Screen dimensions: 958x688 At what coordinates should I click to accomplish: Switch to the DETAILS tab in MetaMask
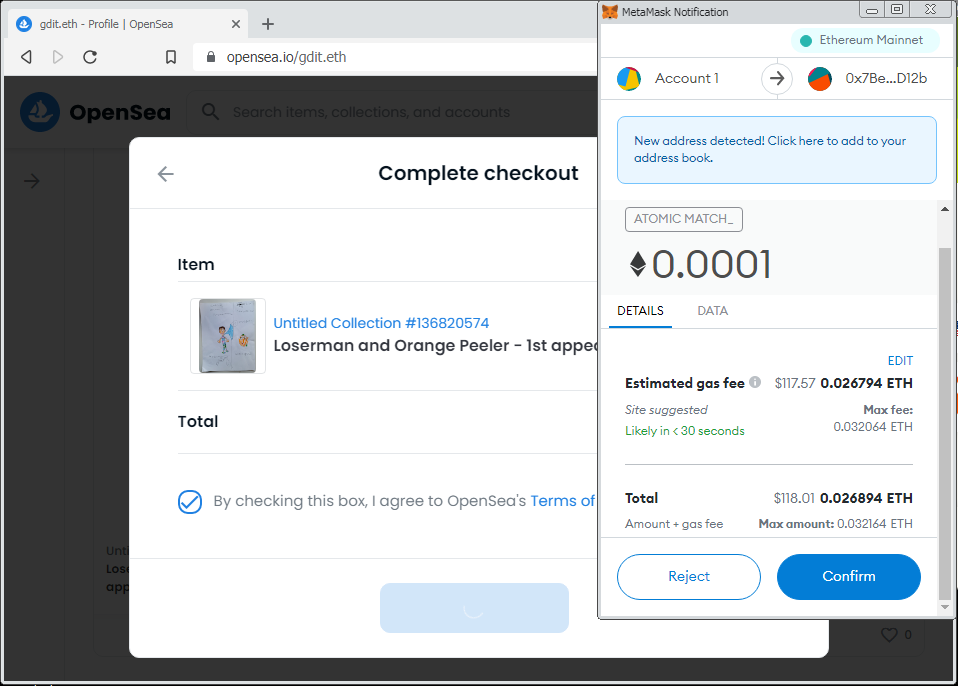pyautogui.click(x=640, y=311)
